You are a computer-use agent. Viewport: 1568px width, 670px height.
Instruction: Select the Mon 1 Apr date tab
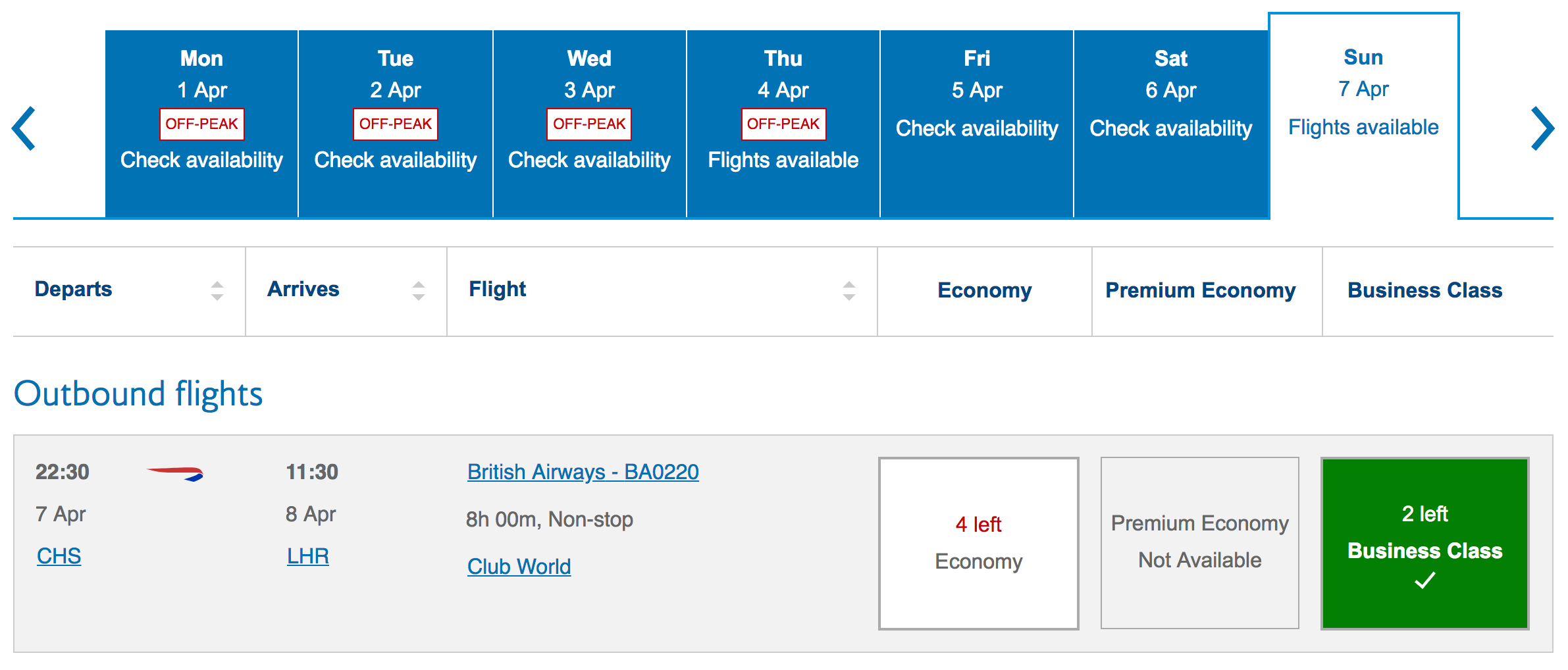point(201,124)
